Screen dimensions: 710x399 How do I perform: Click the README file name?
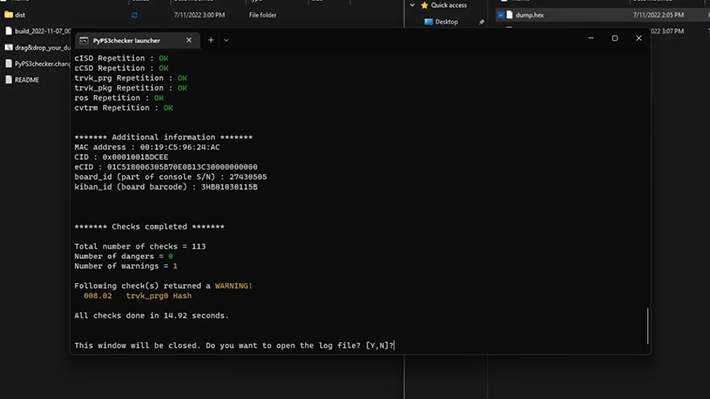click(27, 80)
